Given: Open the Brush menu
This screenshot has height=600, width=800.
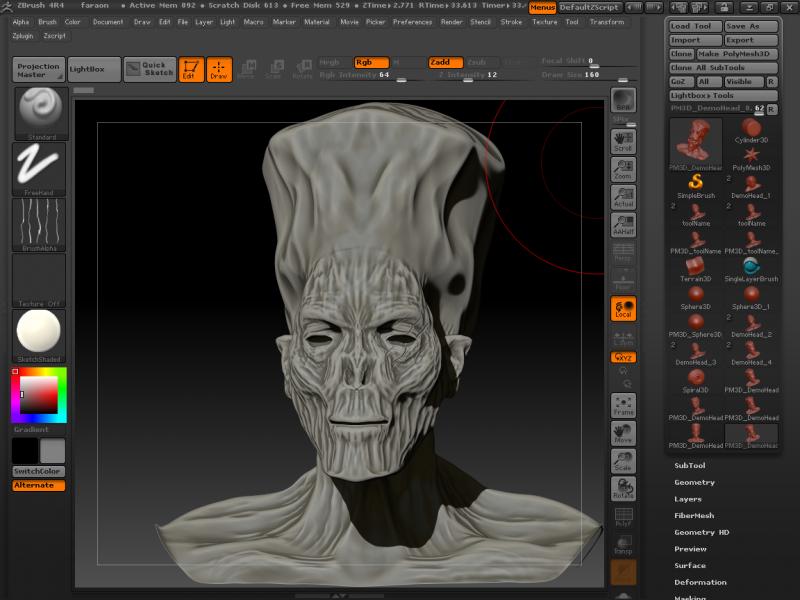Looking at the screenshot, I should (x=47, y=21).
